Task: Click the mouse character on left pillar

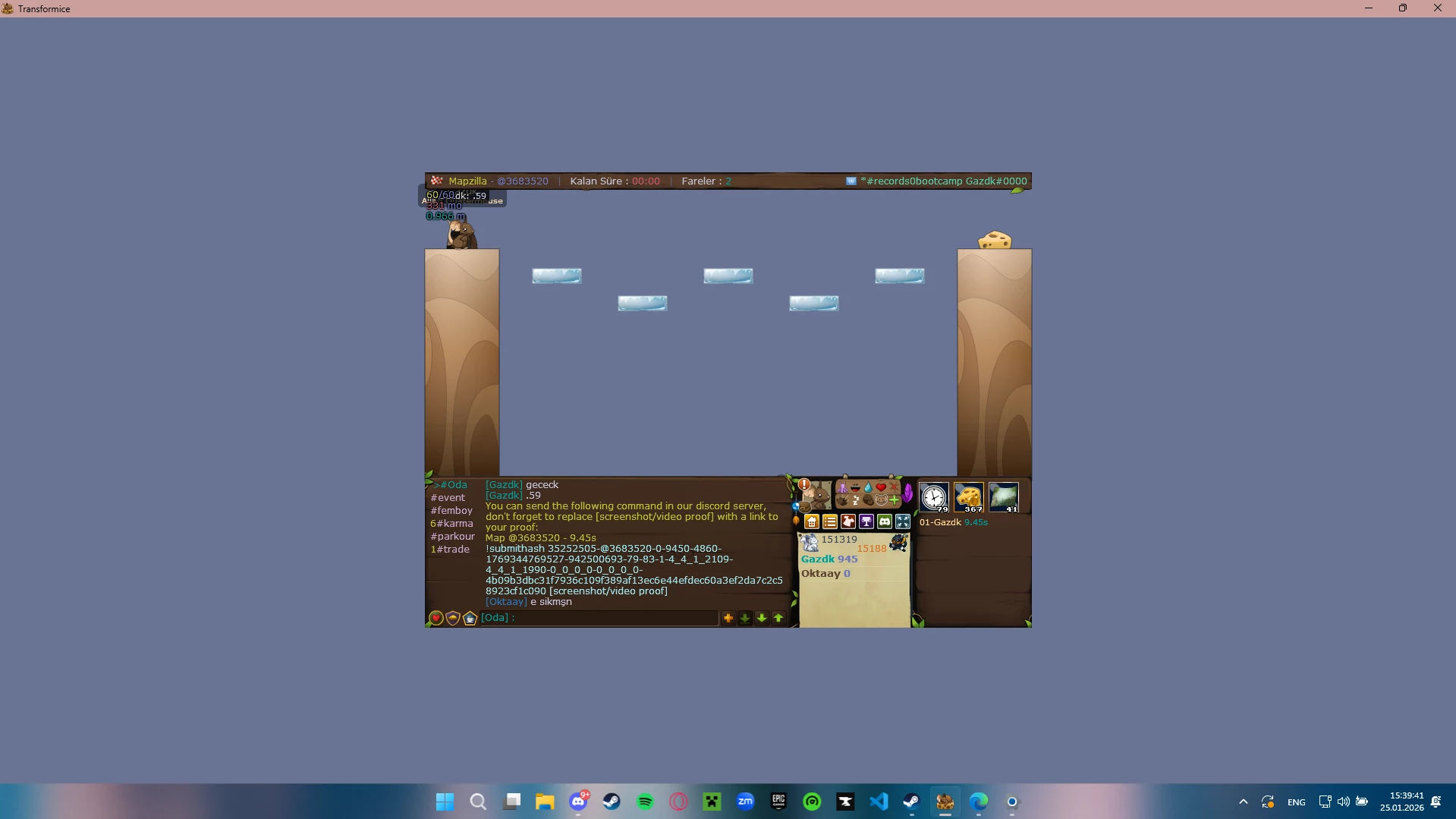Action: (x=461, y=235)
